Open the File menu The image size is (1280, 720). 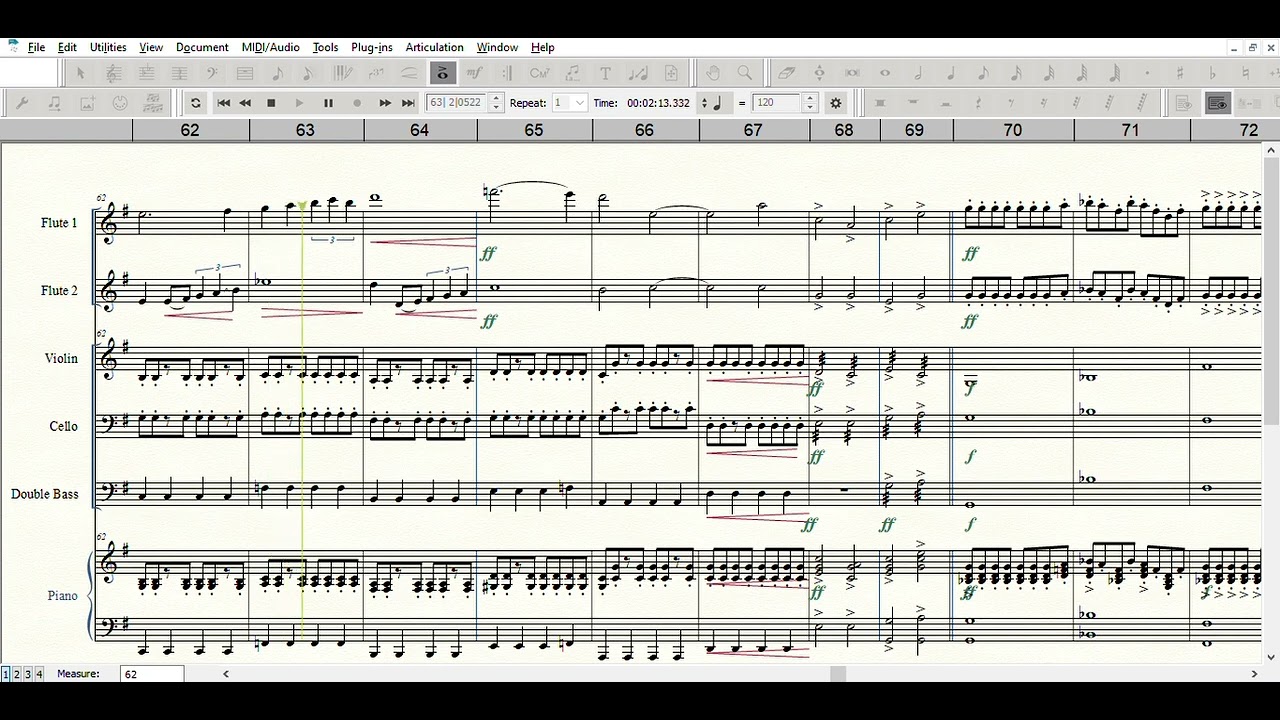point(36,47)
